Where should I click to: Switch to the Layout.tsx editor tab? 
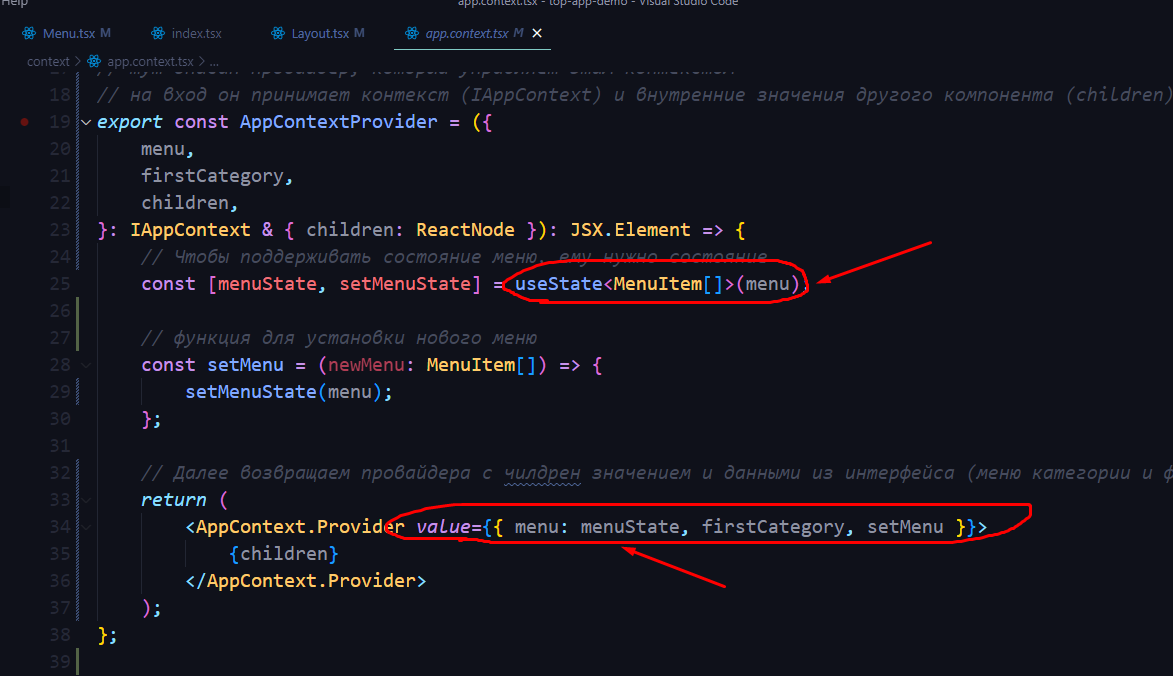pos(318,34)
